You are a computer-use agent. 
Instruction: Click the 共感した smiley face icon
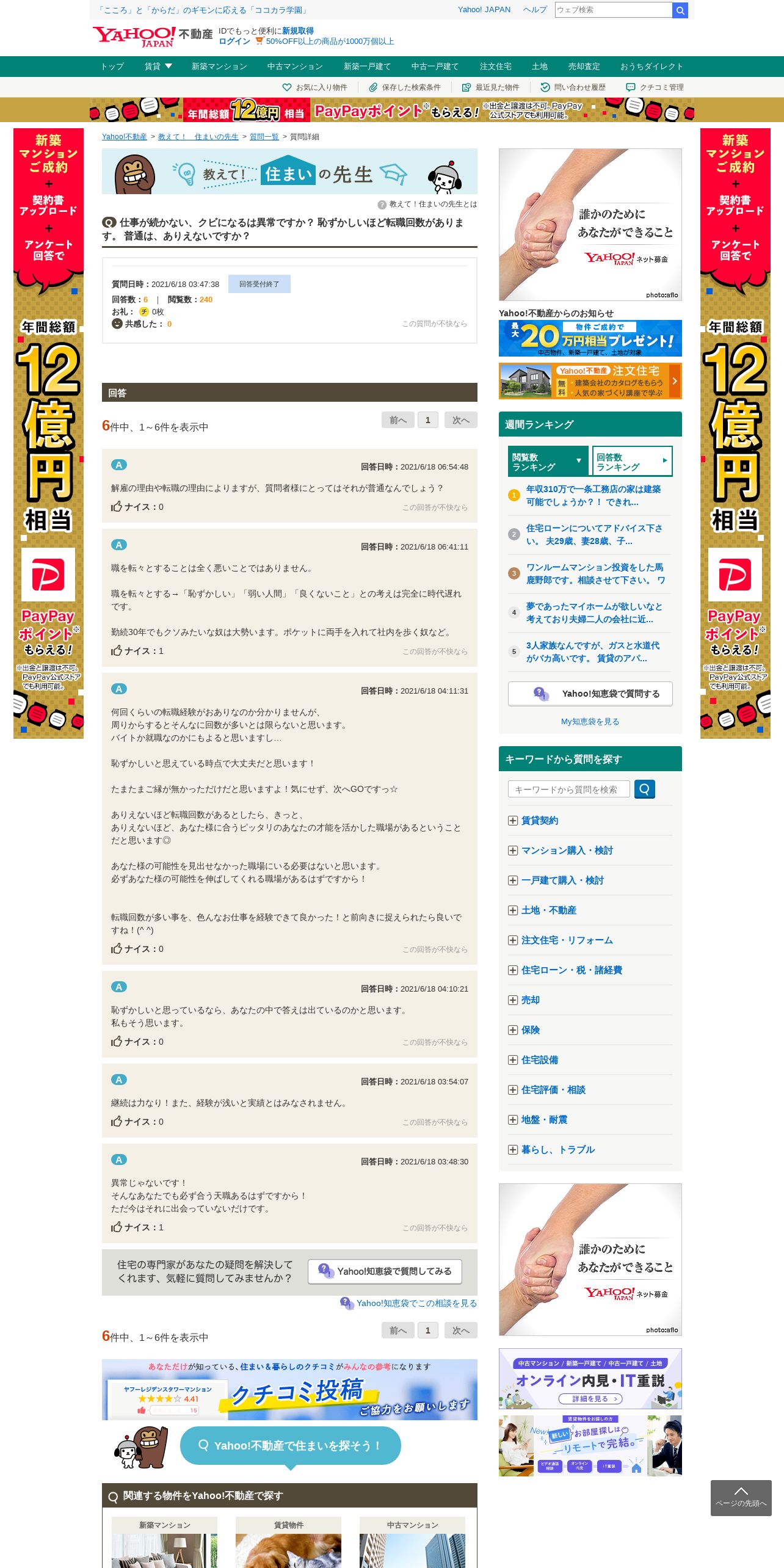click(x=117, y=324)
